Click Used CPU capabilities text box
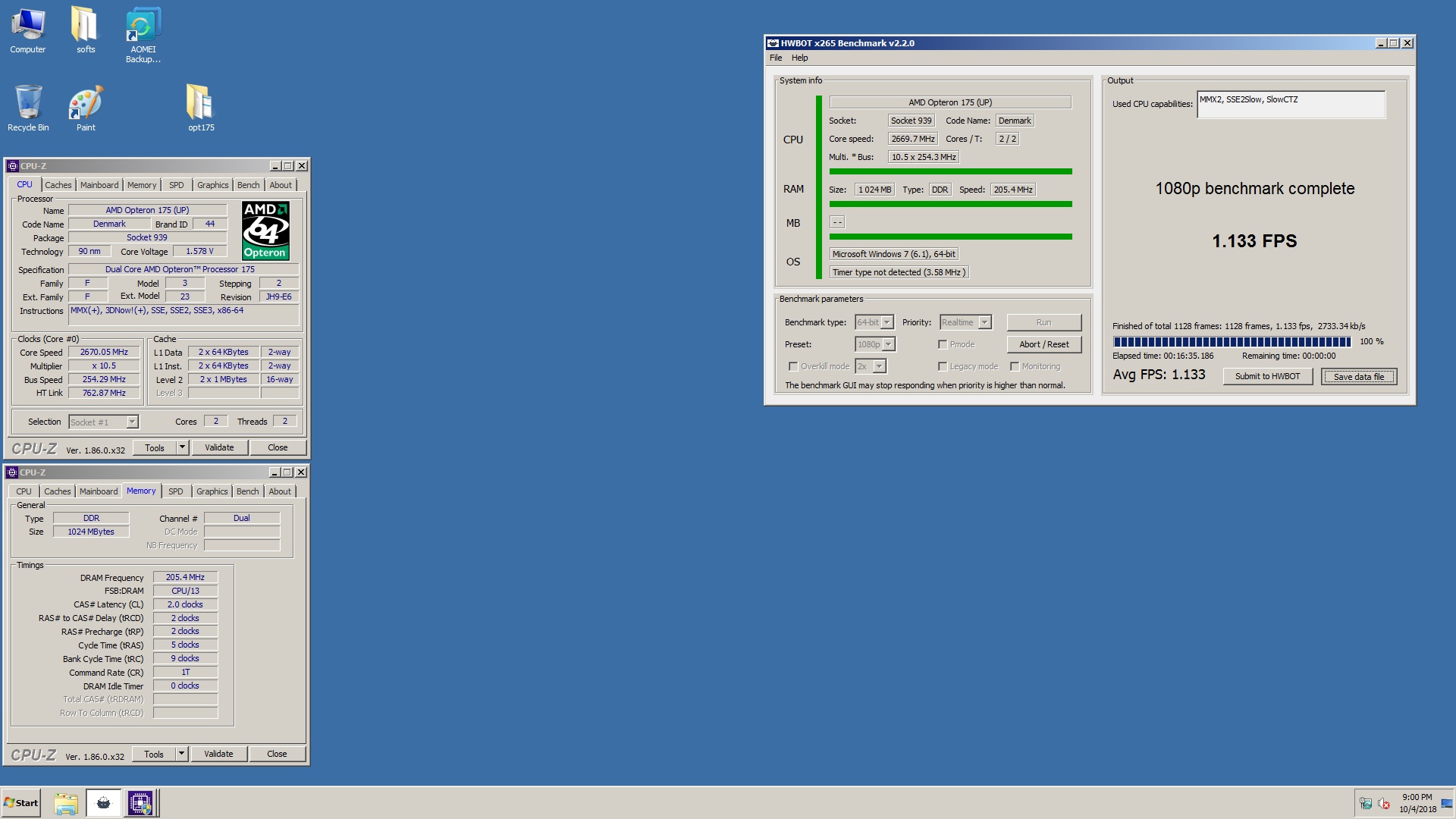 (1291, 105)
